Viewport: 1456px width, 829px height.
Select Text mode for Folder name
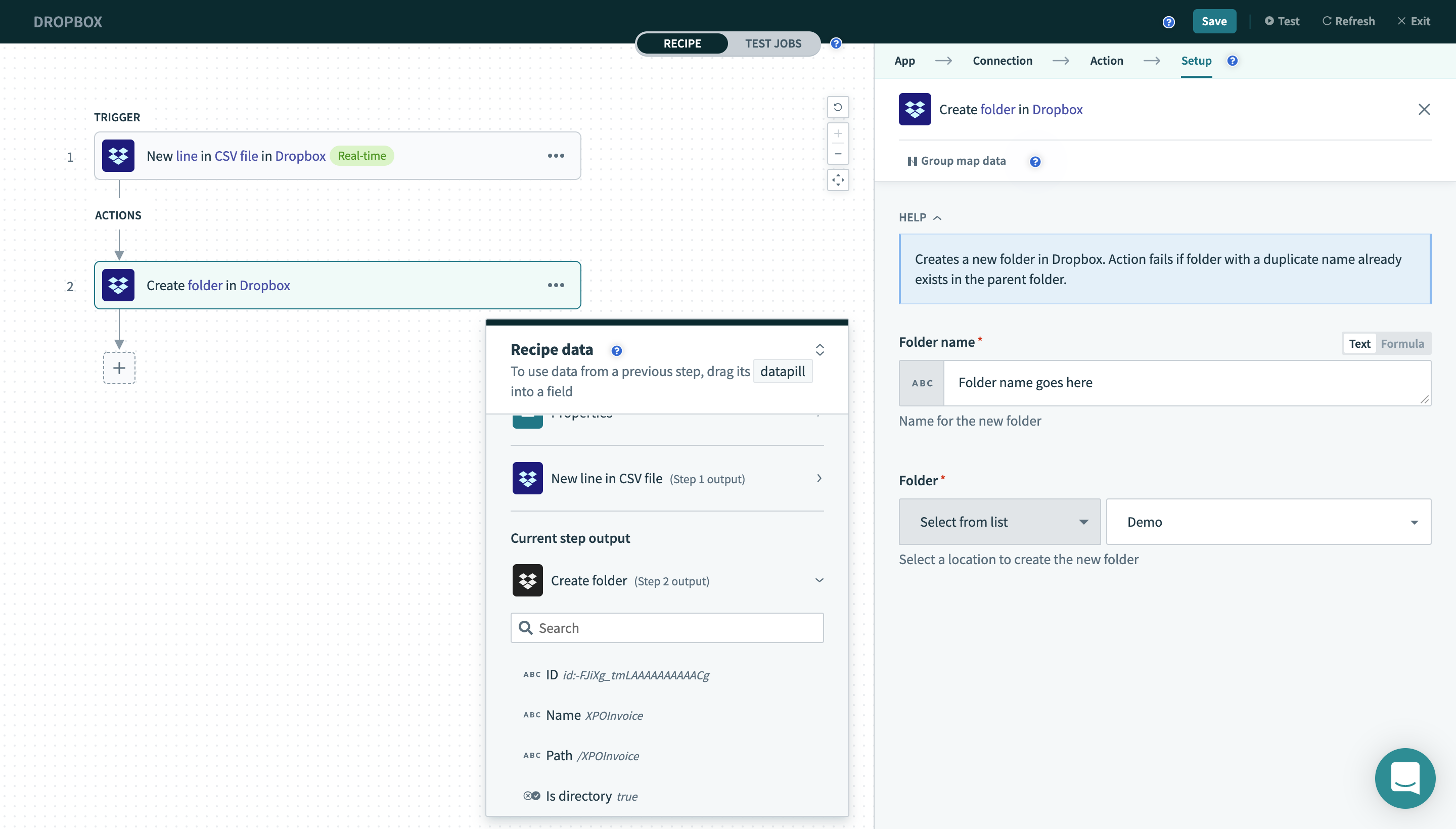[x=1359, y=343]
